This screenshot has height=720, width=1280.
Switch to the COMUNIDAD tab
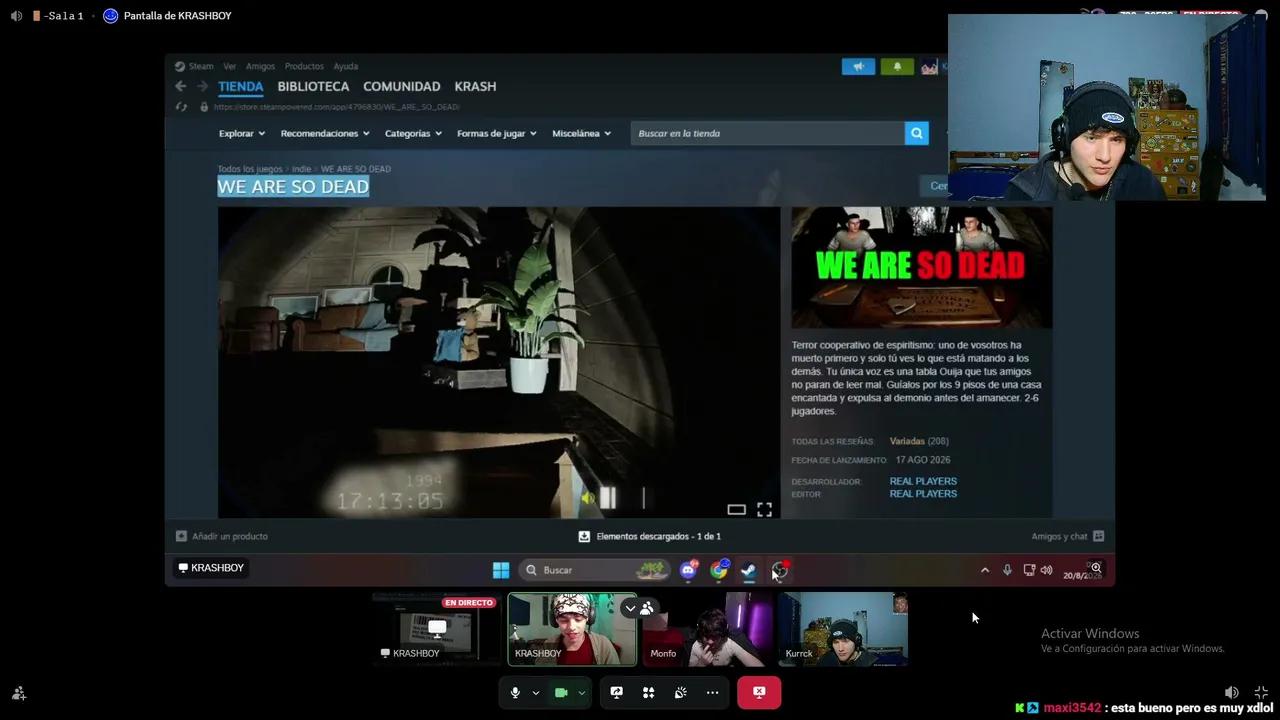point(401,86)
